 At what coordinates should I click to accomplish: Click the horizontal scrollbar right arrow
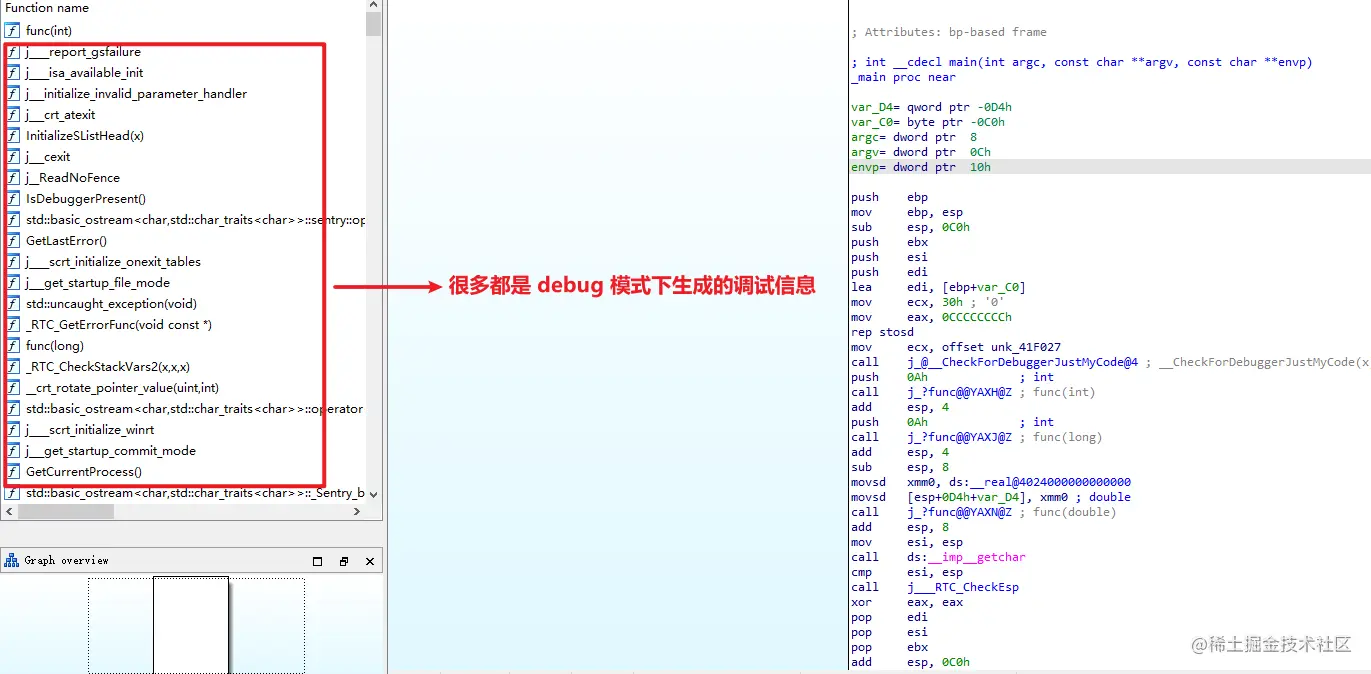(357, 511)
